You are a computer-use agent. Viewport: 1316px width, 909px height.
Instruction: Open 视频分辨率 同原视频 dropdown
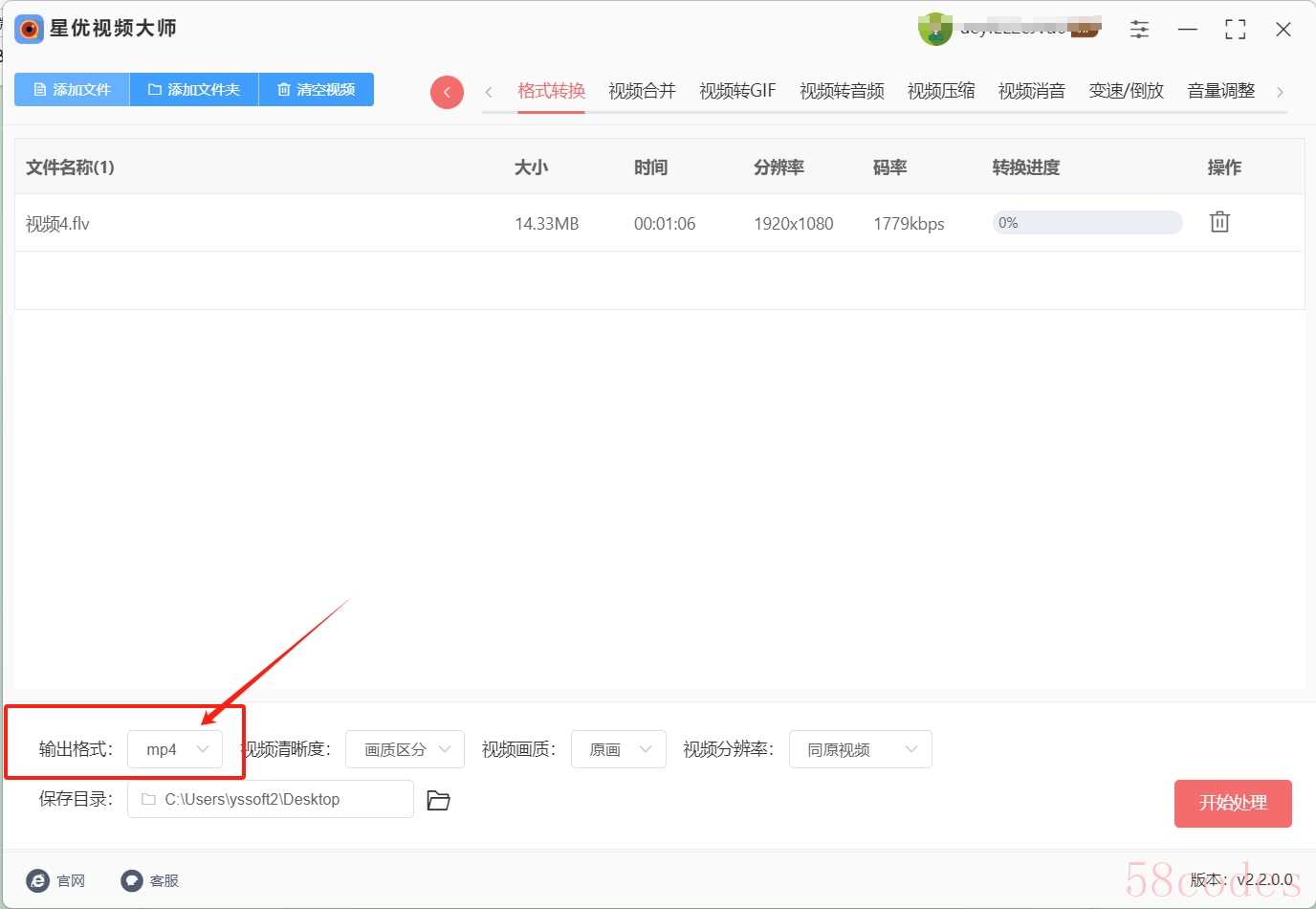861,749
